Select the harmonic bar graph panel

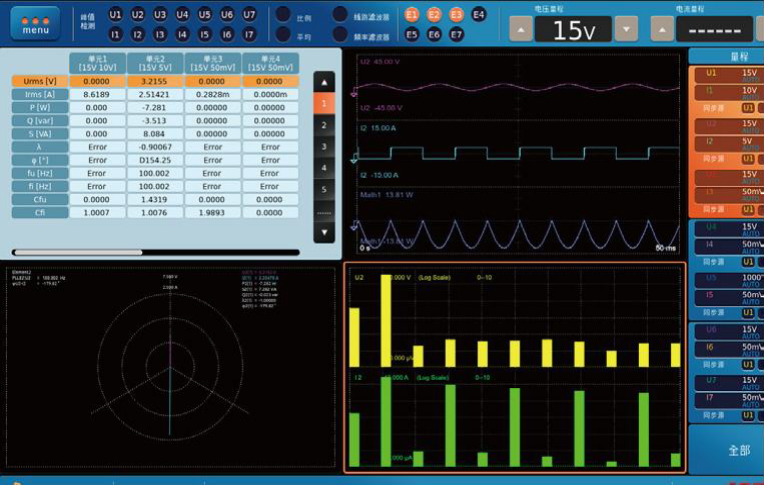(515, 368)
